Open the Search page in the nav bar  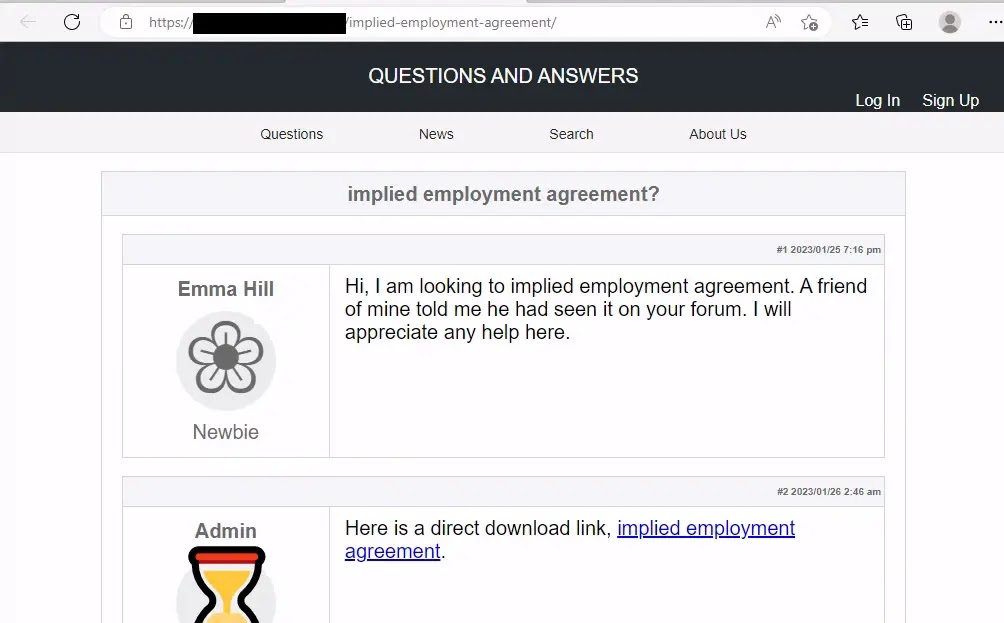571,134
